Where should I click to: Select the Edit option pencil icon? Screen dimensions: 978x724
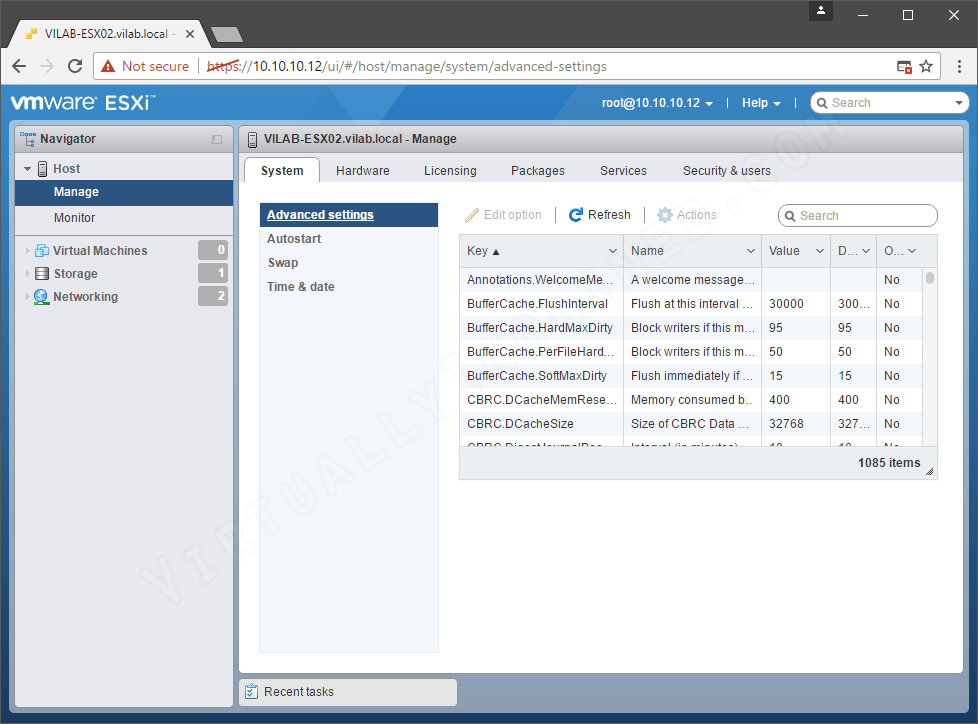click(471, 214)
